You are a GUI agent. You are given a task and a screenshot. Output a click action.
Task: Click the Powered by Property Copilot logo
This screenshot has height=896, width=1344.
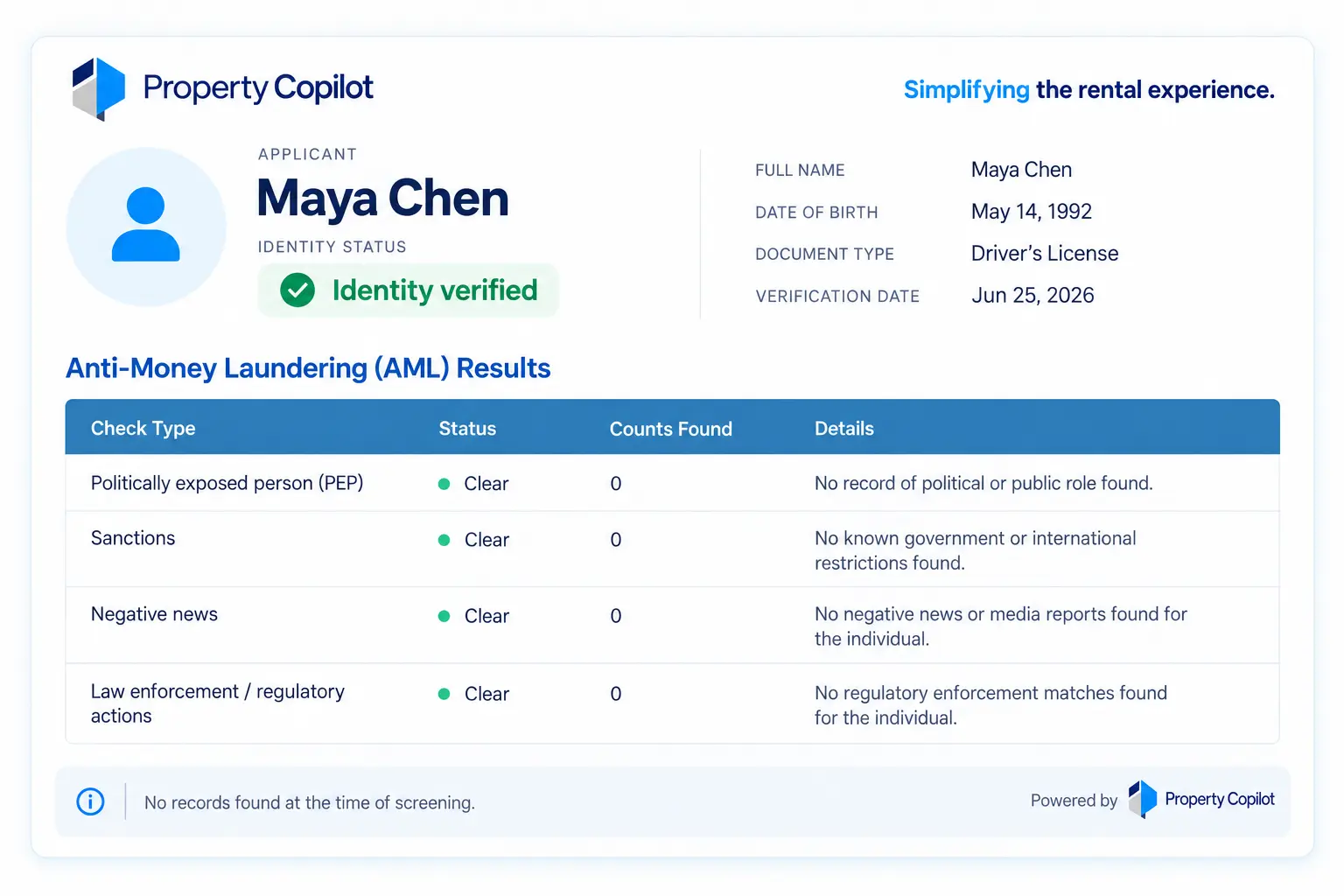[1200, 799]
